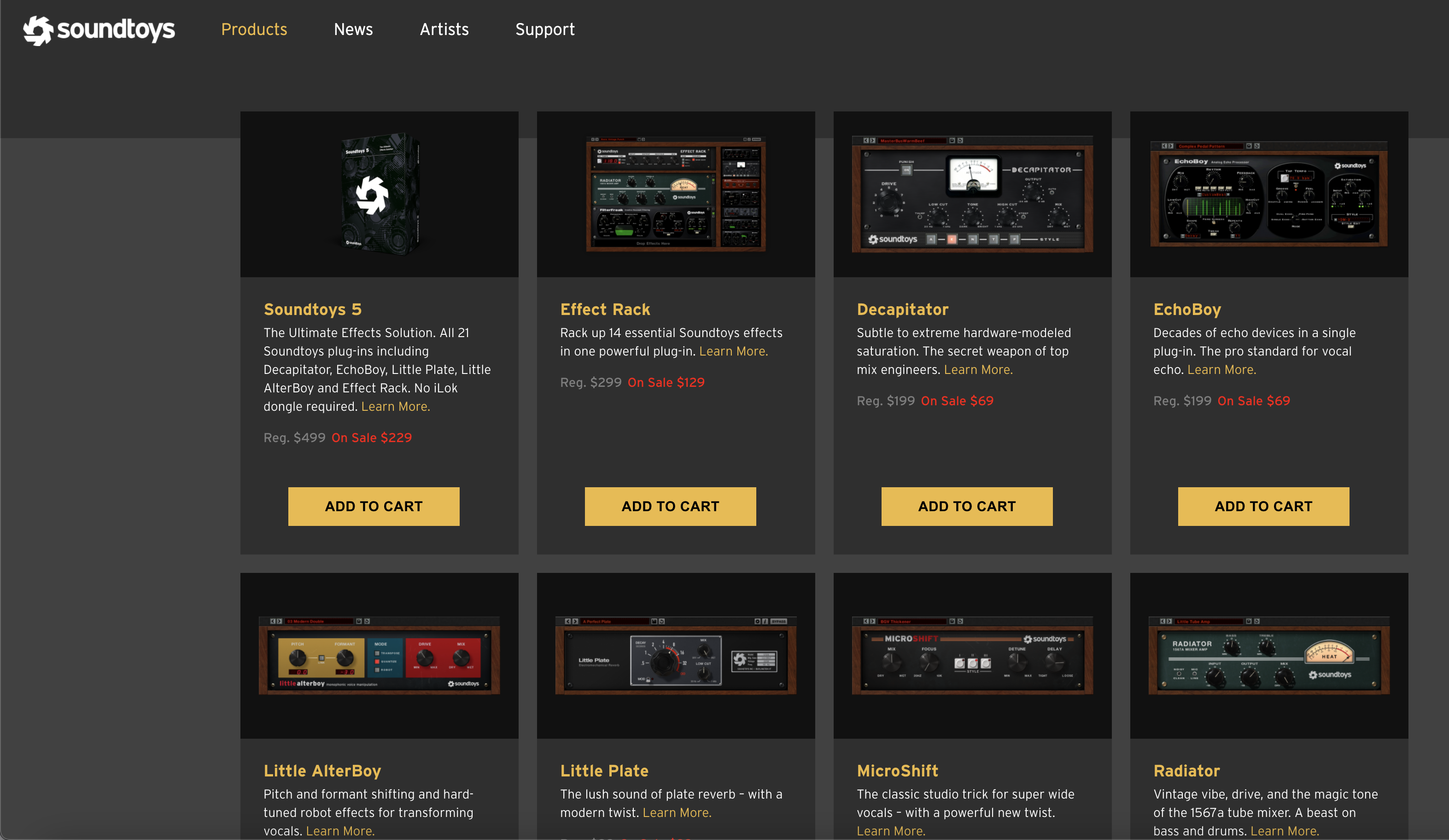Click the Soundtoys logo in the header
1449x840 pixels.
[x=99, y=30]
